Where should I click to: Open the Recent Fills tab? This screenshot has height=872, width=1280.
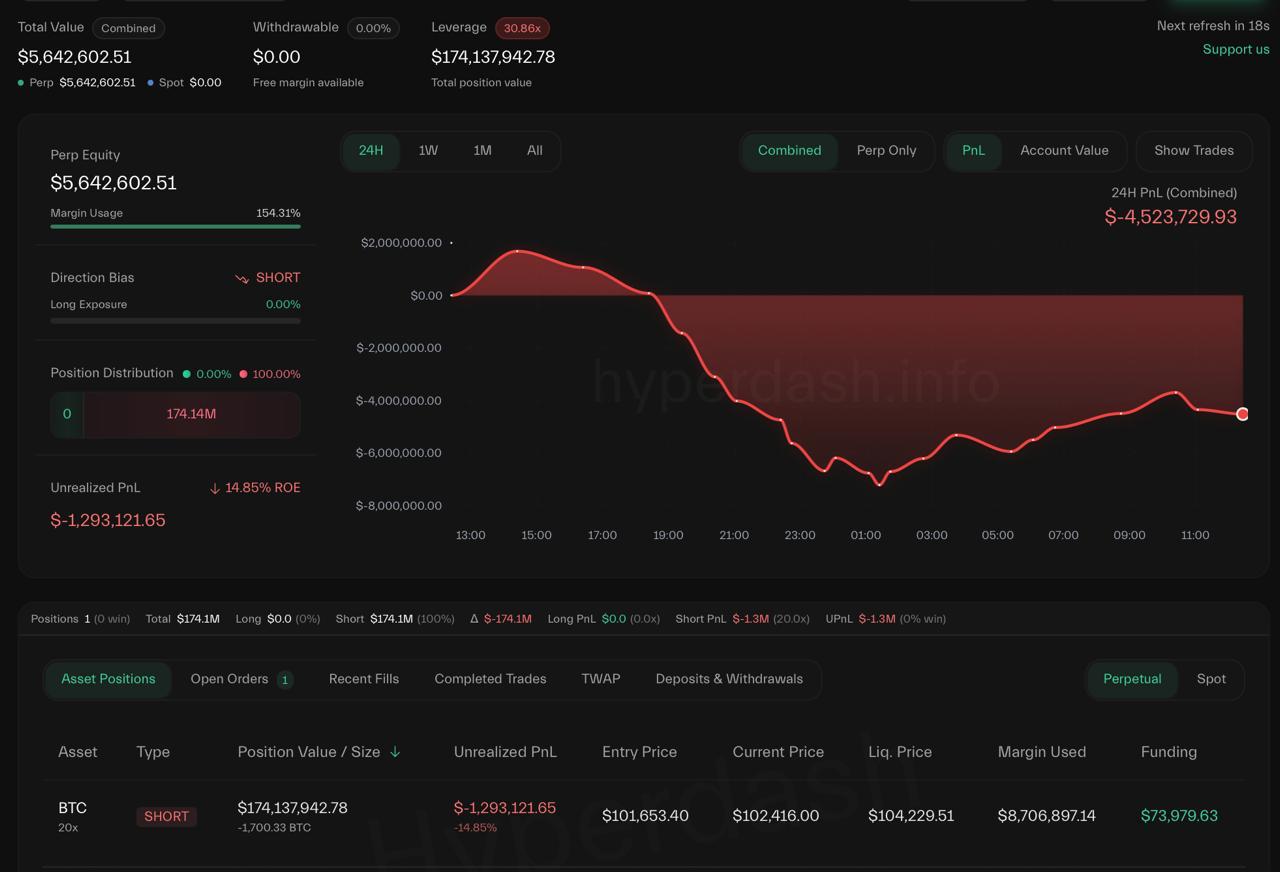point(364,679)
